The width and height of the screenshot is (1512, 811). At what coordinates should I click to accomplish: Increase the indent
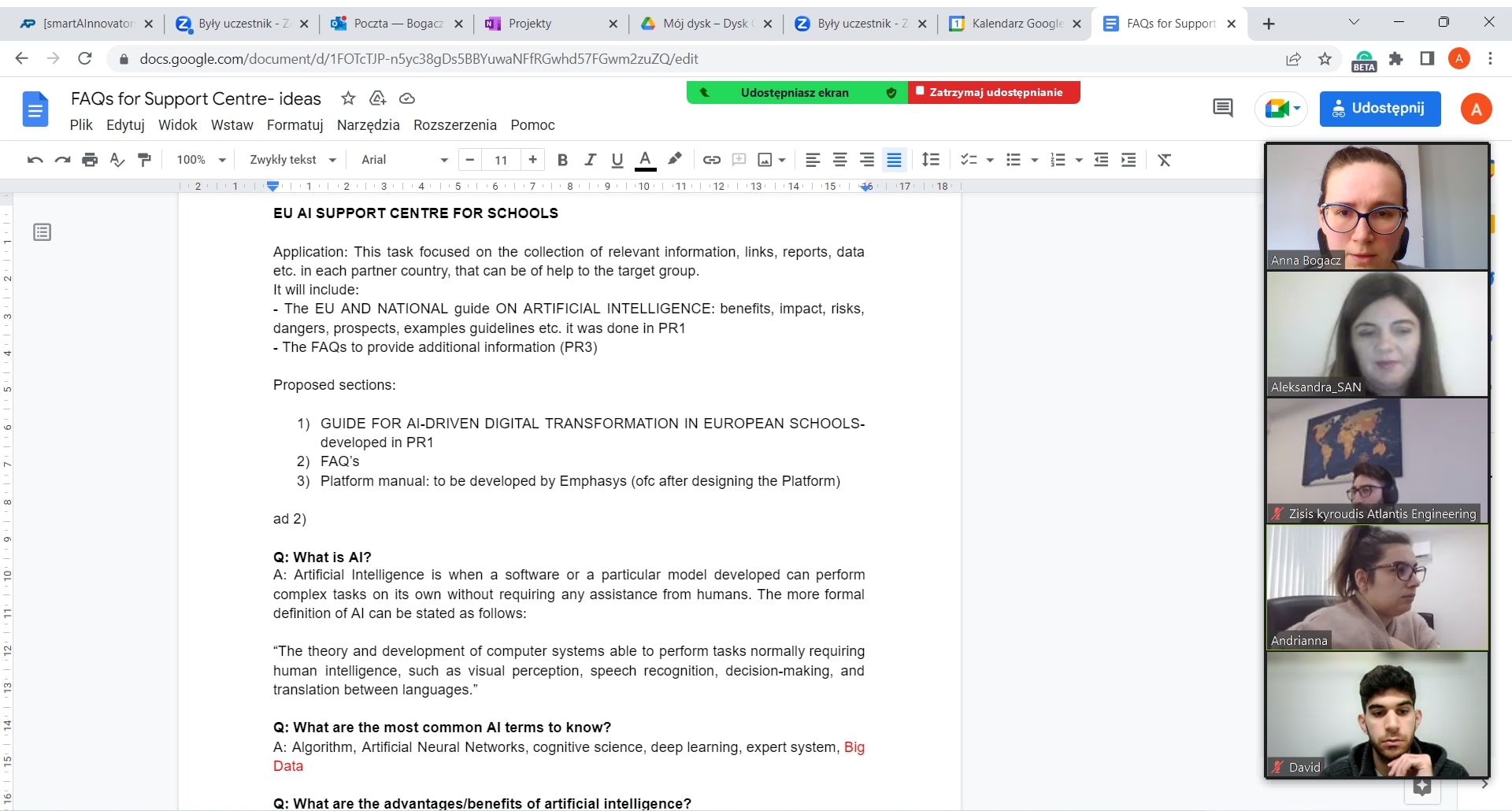coord(1128,160)
